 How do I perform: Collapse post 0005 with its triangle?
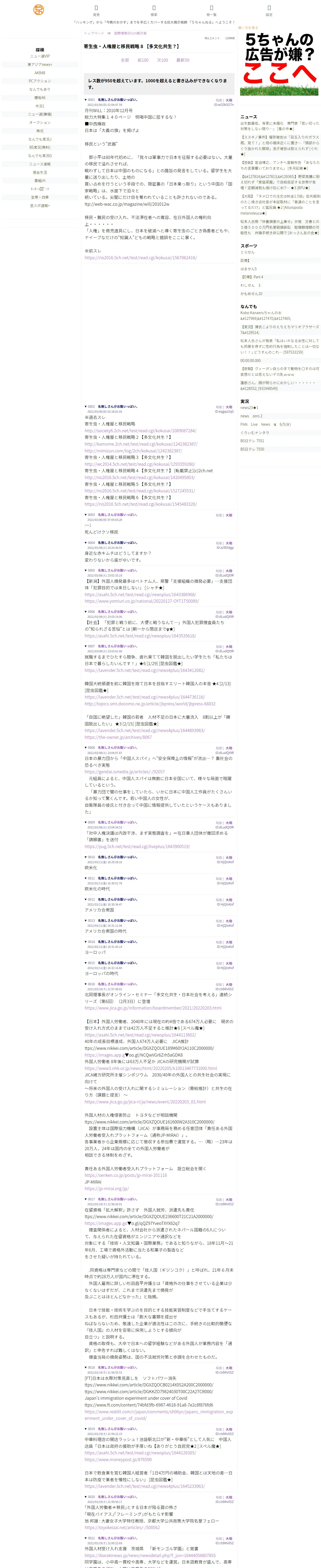[x=86, y=570]
